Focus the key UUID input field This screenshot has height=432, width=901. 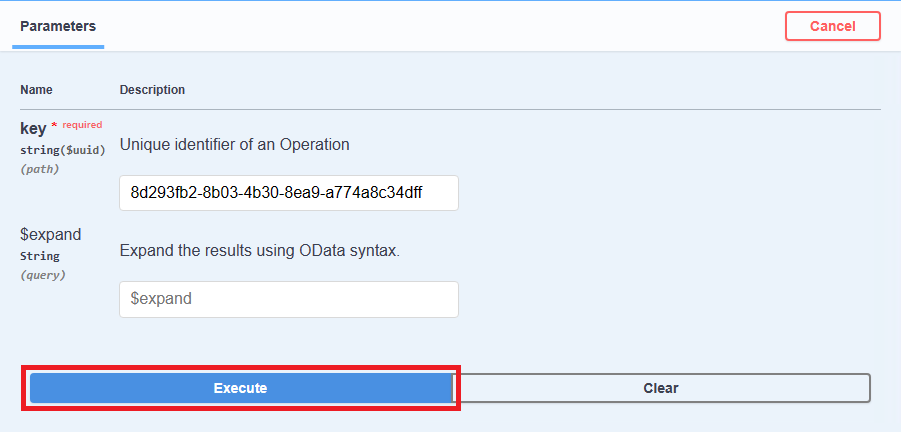[288, 193]
